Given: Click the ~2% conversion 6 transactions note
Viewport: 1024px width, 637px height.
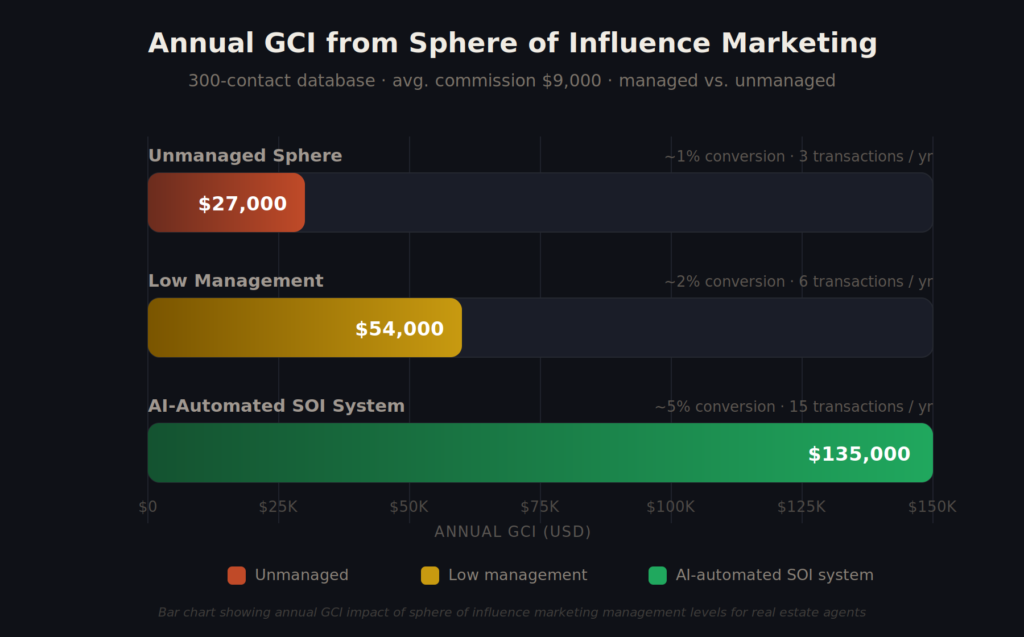Looking at the screenshot, I should click(799, 282).
